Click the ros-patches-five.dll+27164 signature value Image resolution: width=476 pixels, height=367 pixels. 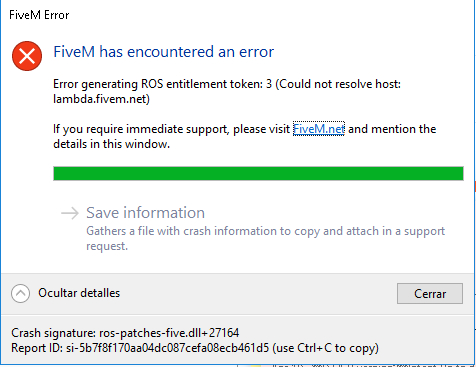pyautogui.click(x=169, y=333)
